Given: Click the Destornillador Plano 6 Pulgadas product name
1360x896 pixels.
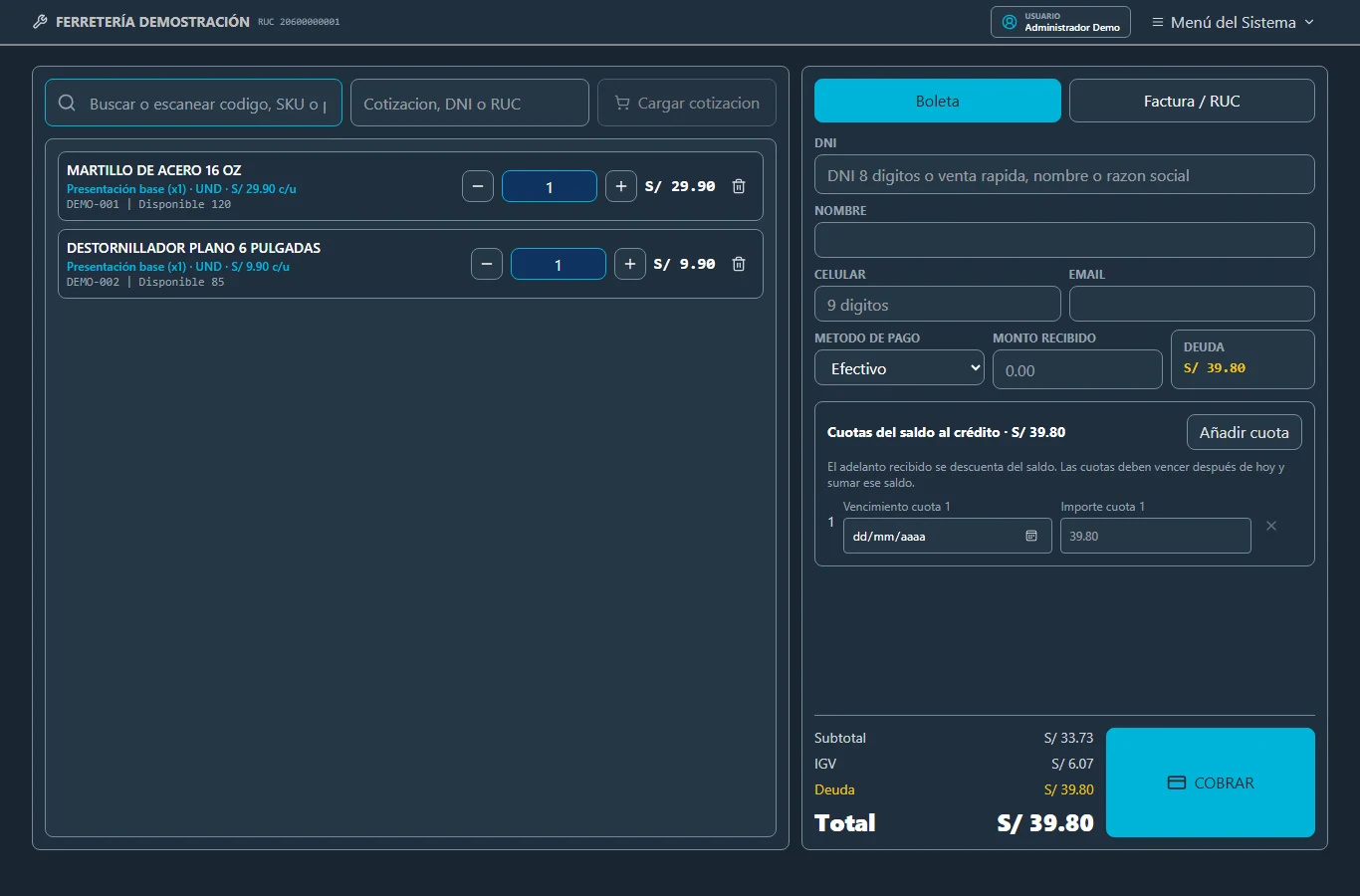Looking at the screenshot, I should (194, 248).
